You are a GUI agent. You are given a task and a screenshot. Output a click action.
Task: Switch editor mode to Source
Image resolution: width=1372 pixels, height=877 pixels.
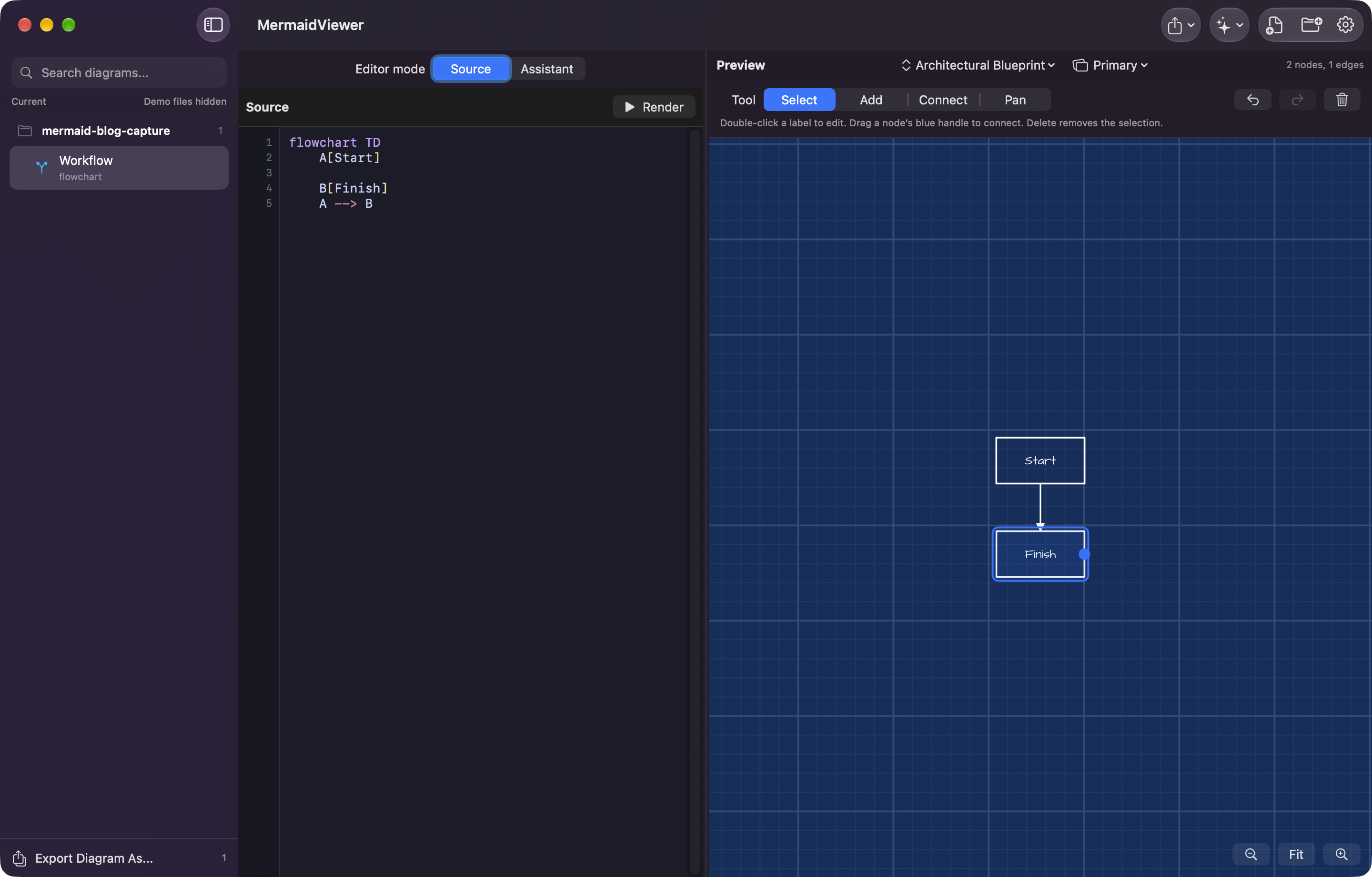[x=470, y=69]
